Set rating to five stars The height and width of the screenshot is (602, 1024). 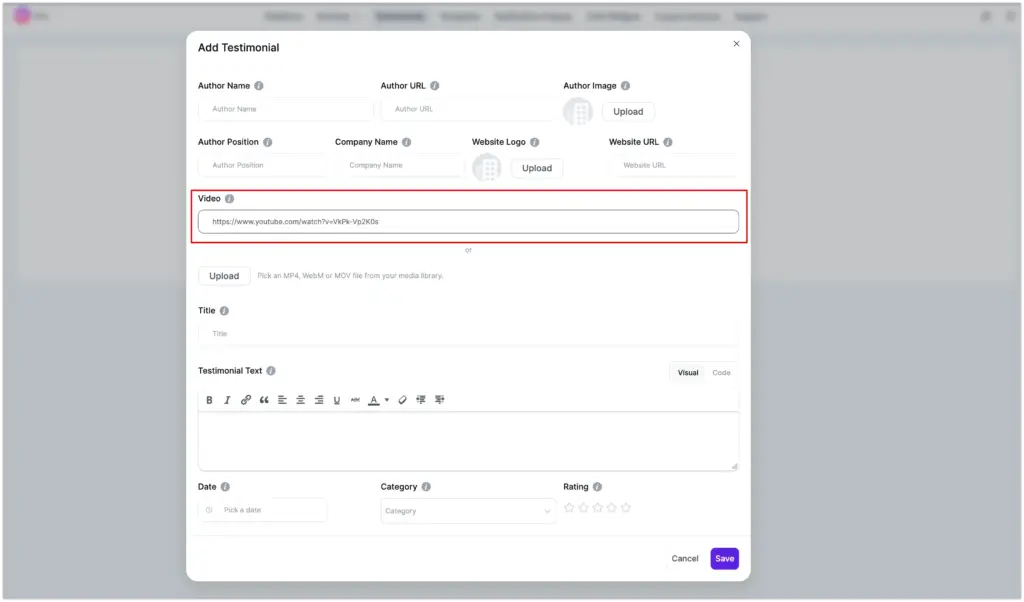(626, 508)
